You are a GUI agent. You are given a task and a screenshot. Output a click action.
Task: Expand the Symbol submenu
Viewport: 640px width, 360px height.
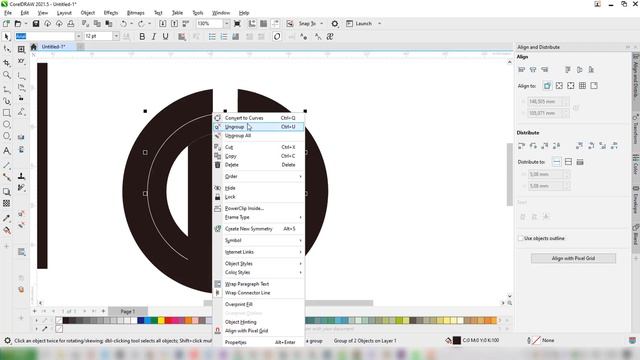[259, 240]
